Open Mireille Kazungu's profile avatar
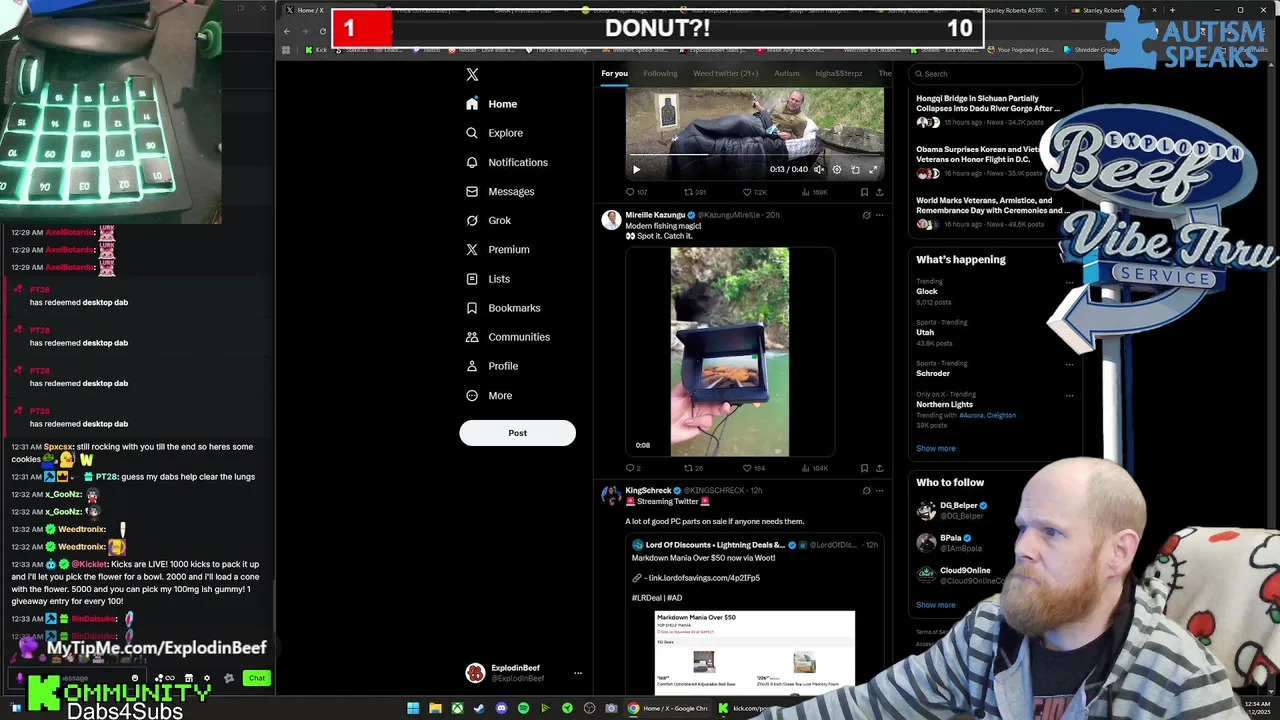 pos(610,220)
